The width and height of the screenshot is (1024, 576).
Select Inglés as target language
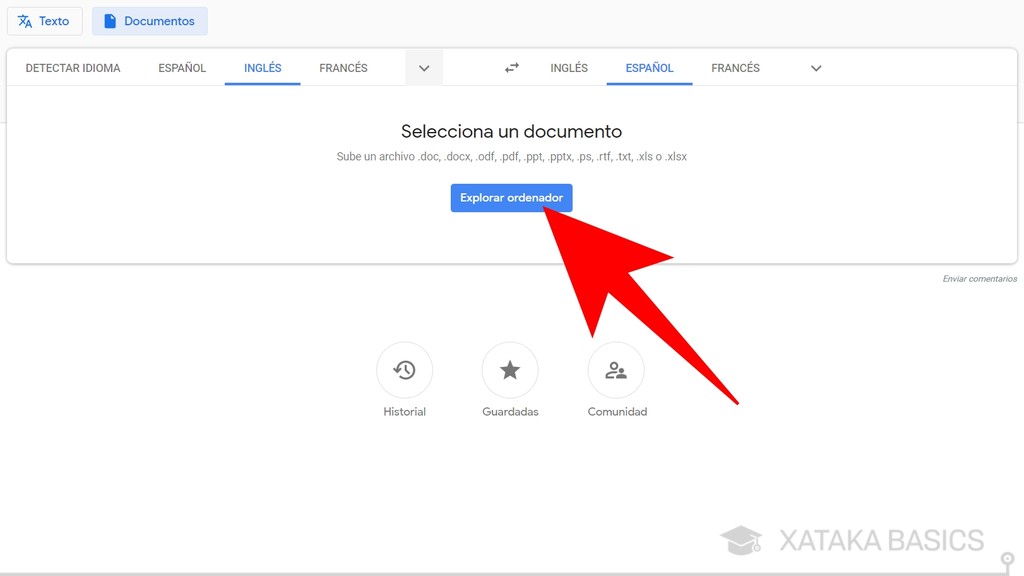[x=568, y=67]
